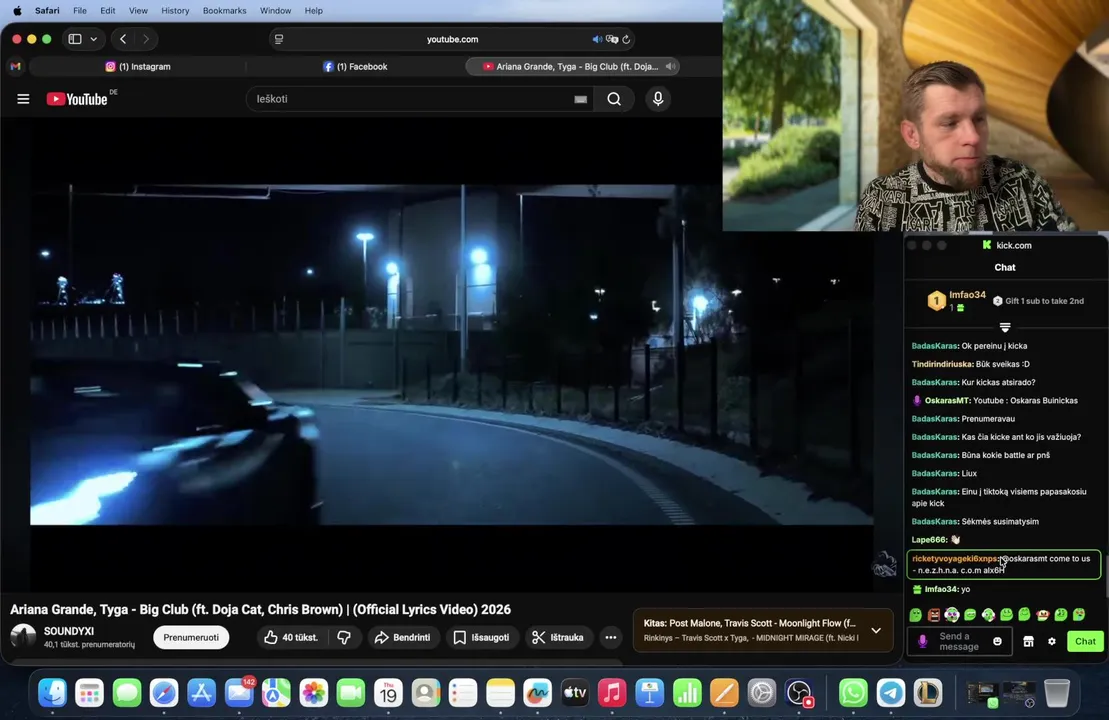Click 'Gift 1 sub to take 2nd'
The width and height of the screenshot is (1109, 720).
pyautogui.click(x=1038, y=301)
